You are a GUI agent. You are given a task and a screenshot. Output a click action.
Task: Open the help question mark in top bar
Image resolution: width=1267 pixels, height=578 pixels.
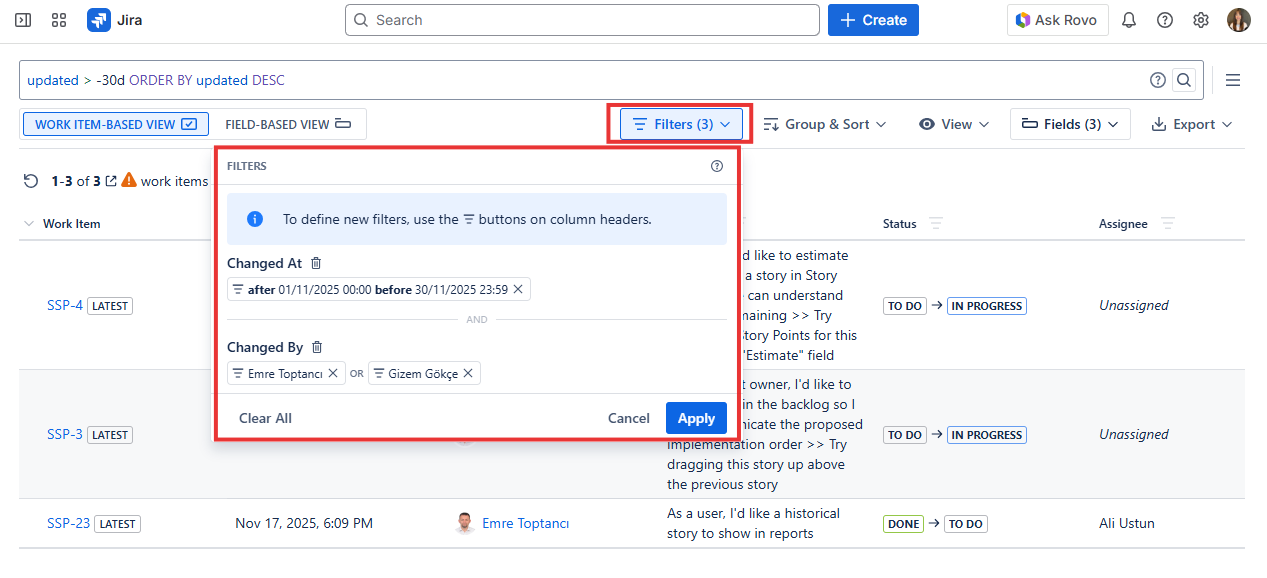1165,20
